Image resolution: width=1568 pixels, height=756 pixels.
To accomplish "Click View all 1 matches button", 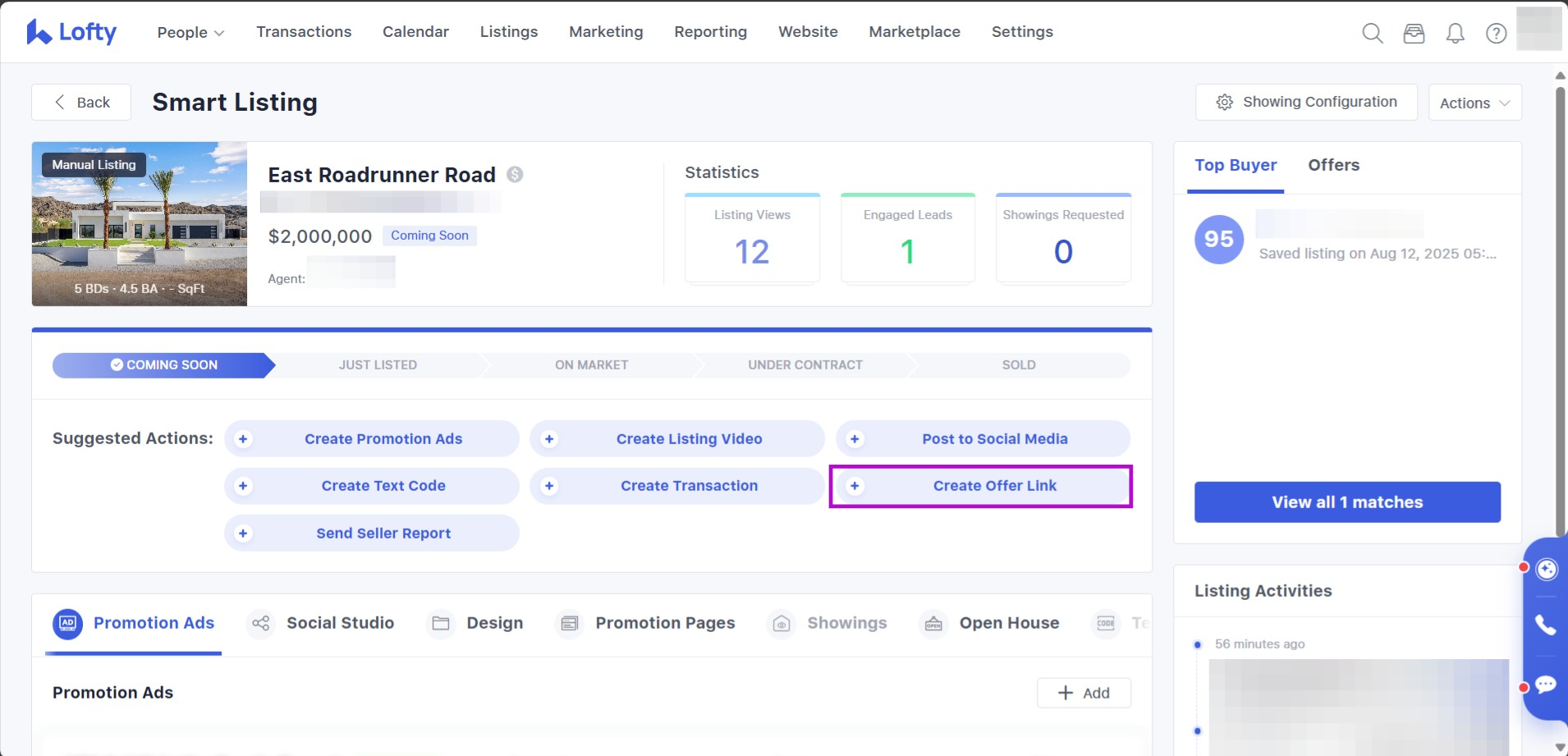I will pyautogui.click(x=1347, y=502).
